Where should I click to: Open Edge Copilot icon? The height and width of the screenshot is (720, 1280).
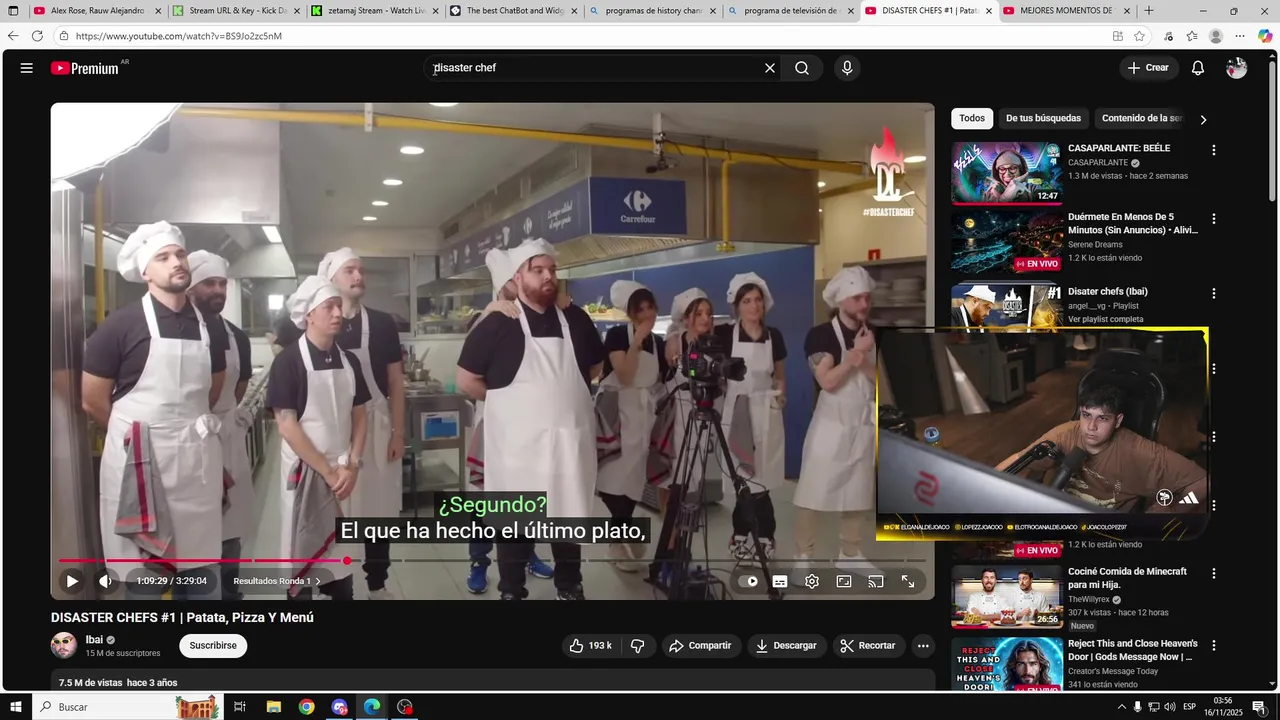pyautogui.click(x=1265, y=36)
